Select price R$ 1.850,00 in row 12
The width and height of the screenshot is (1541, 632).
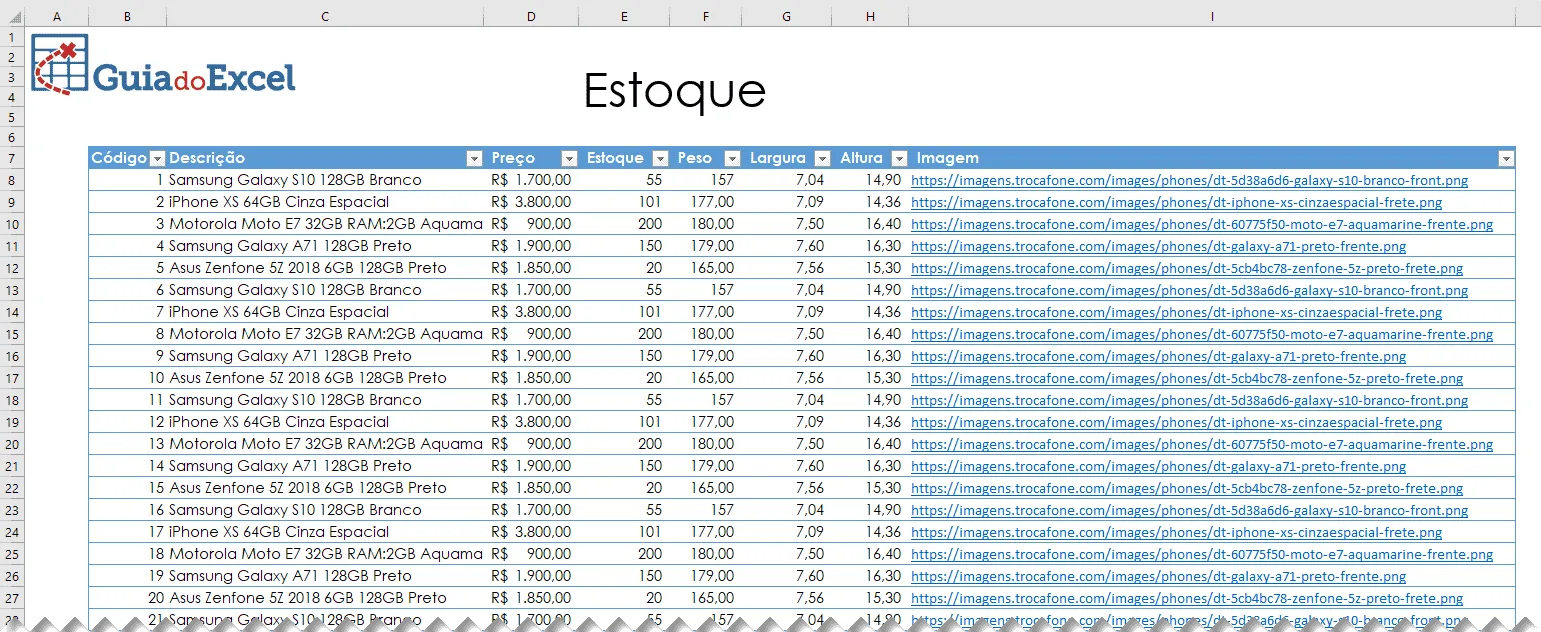tap(531, 268)
